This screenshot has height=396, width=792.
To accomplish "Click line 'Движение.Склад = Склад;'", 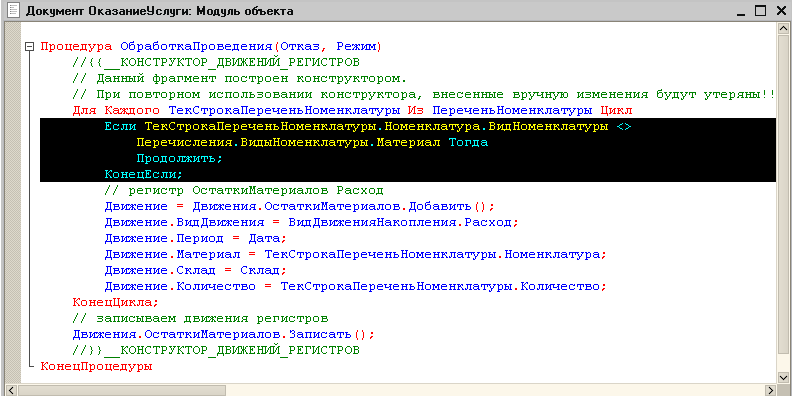I will (x=196, y=271).
